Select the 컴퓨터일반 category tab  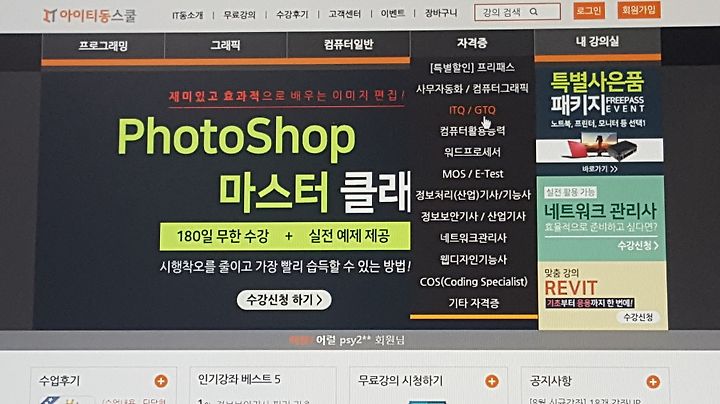pos(349,45)
